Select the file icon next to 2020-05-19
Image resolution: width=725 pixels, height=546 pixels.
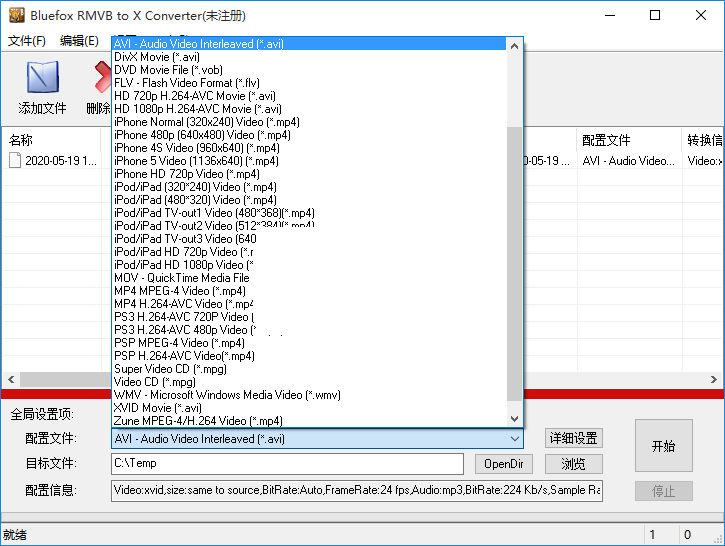pyautogui.click(x=15, y=160)
